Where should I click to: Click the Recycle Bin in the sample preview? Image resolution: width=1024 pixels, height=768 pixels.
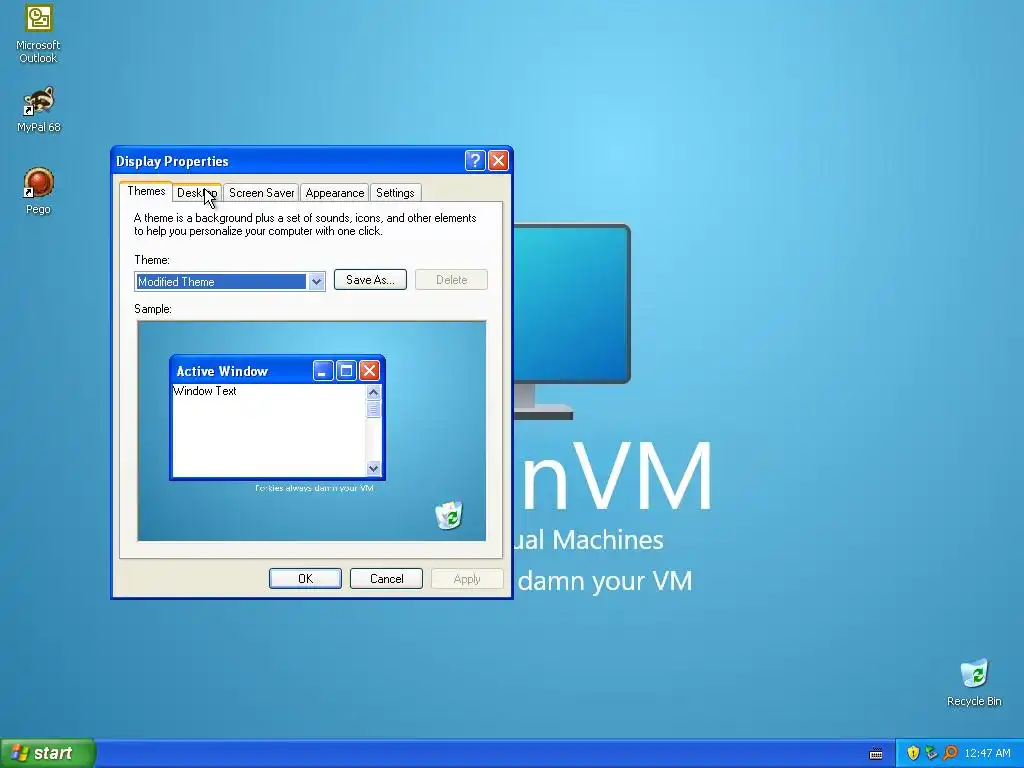pyautogui.click(x=449, y=515)
